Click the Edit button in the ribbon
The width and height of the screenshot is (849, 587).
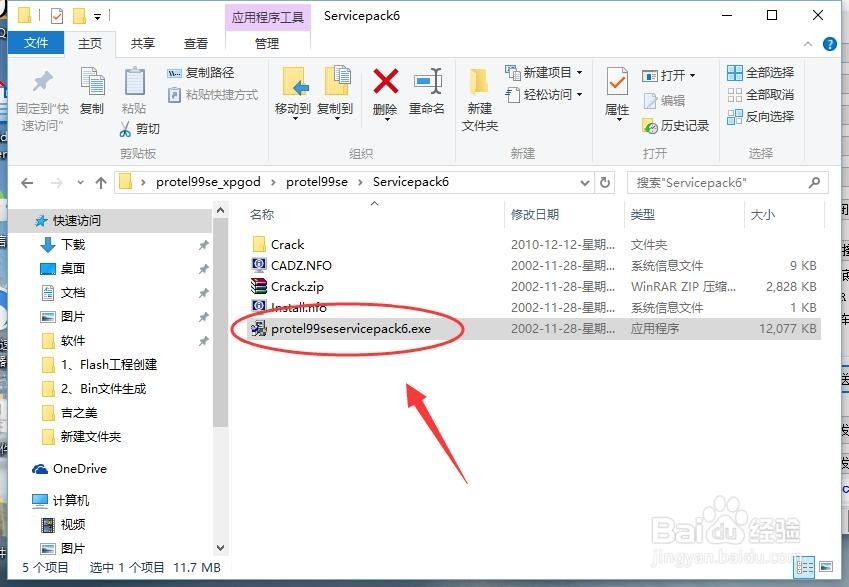664,100
